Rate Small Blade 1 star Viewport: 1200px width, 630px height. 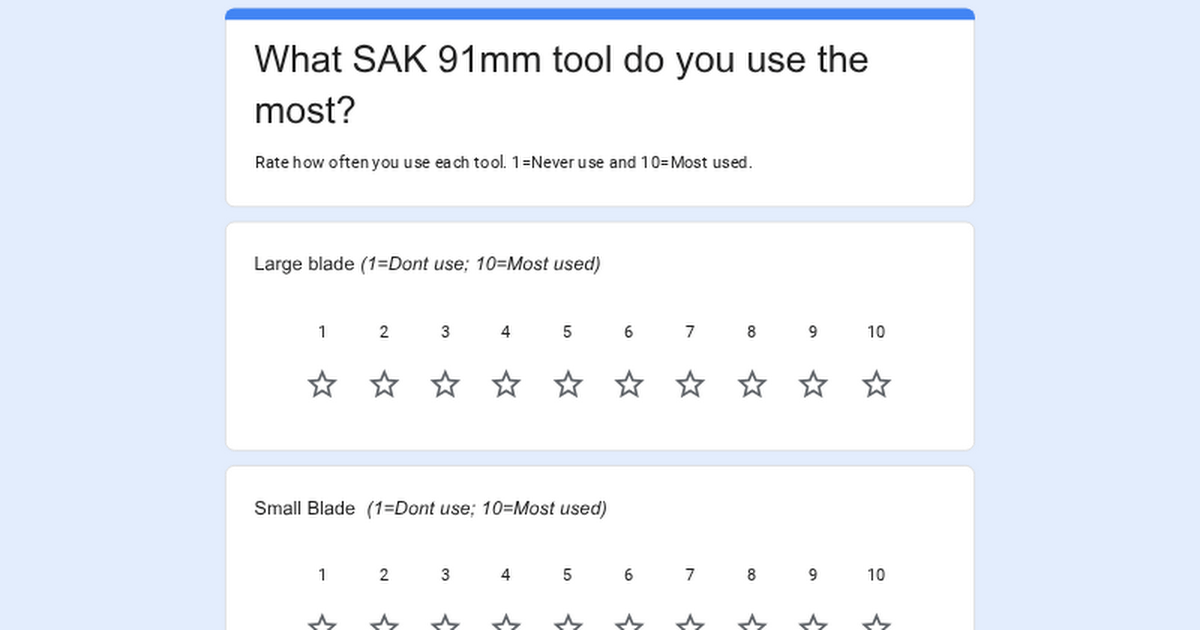[322, 623]
